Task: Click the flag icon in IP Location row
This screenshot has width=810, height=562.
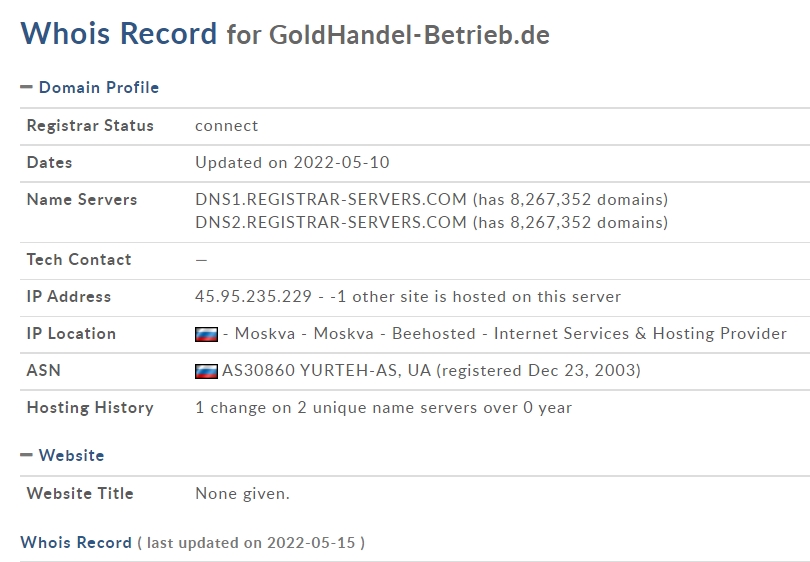Action: [206, 334]
